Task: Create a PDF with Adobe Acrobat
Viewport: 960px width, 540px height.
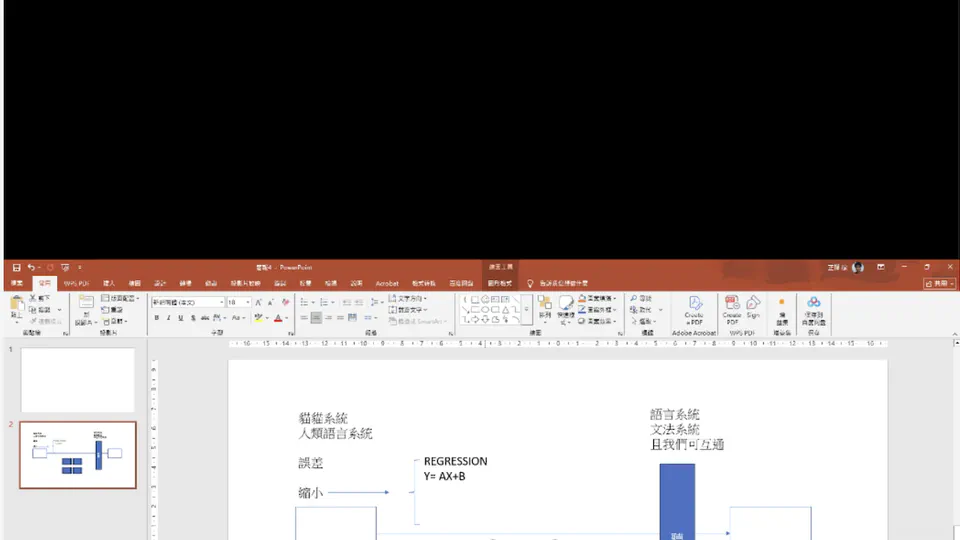Action: tap(694, 311)
